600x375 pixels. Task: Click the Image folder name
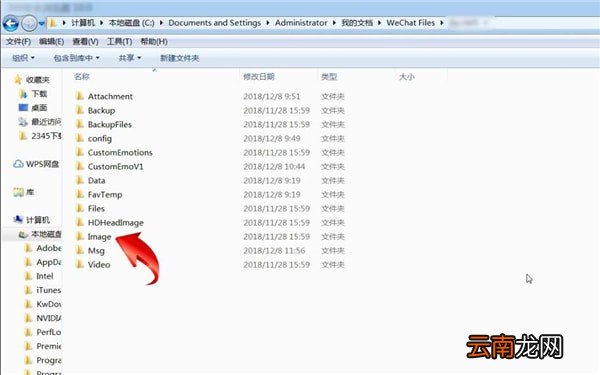[99, 237]
